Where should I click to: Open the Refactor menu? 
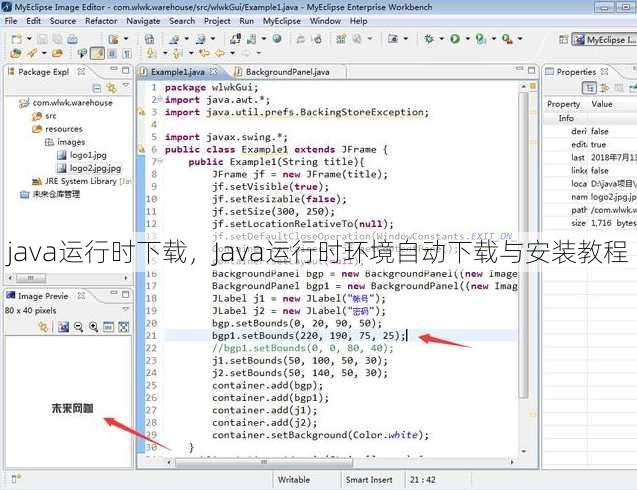click(x=101, y=21)
